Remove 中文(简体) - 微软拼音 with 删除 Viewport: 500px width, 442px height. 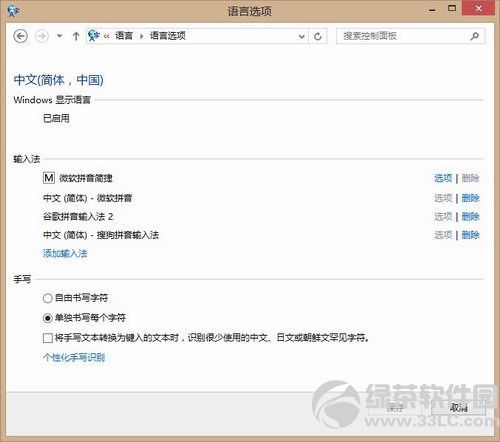[470, 198]
